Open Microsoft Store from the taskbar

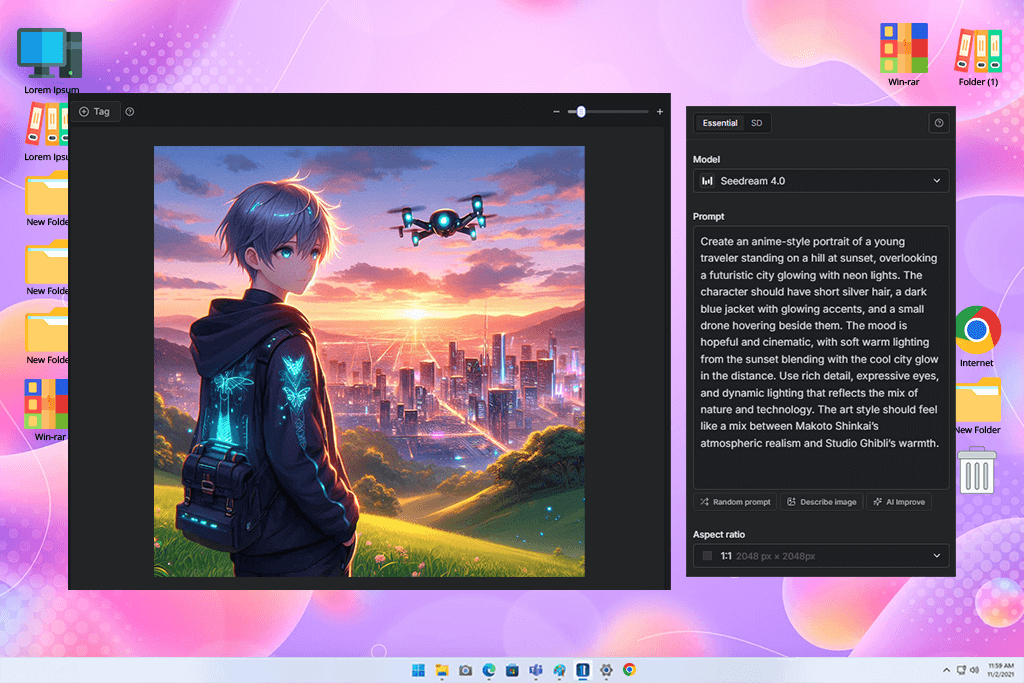512,670
